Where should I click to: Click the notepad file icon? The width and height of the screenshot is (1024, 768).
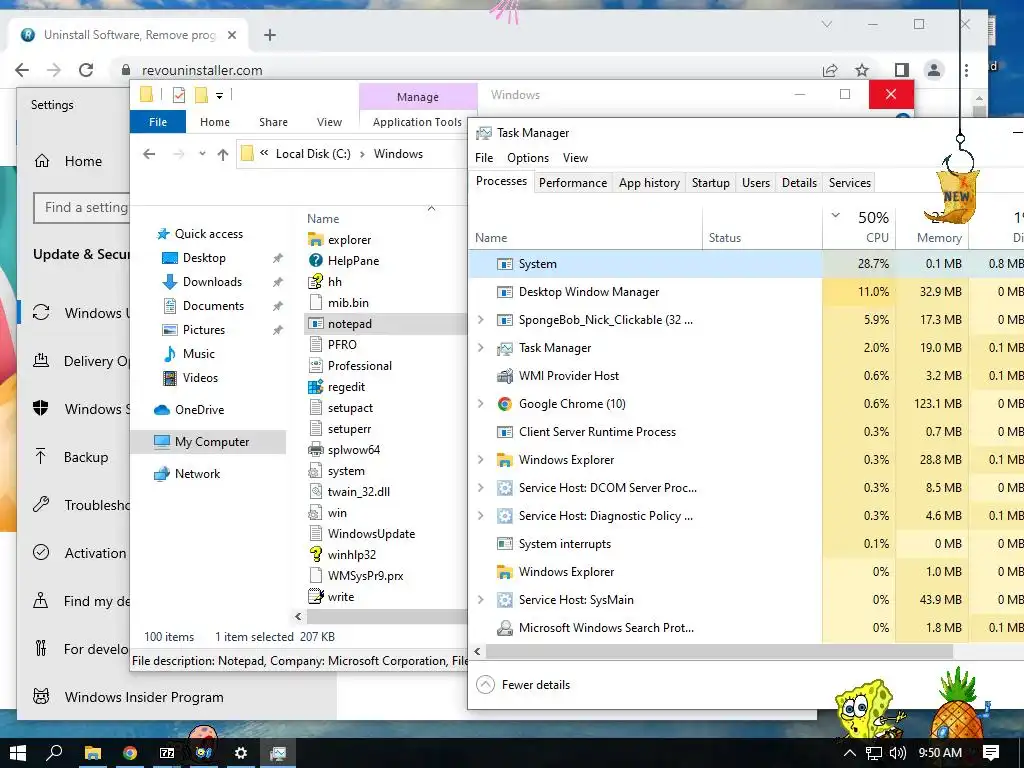(x=315, y=324)
